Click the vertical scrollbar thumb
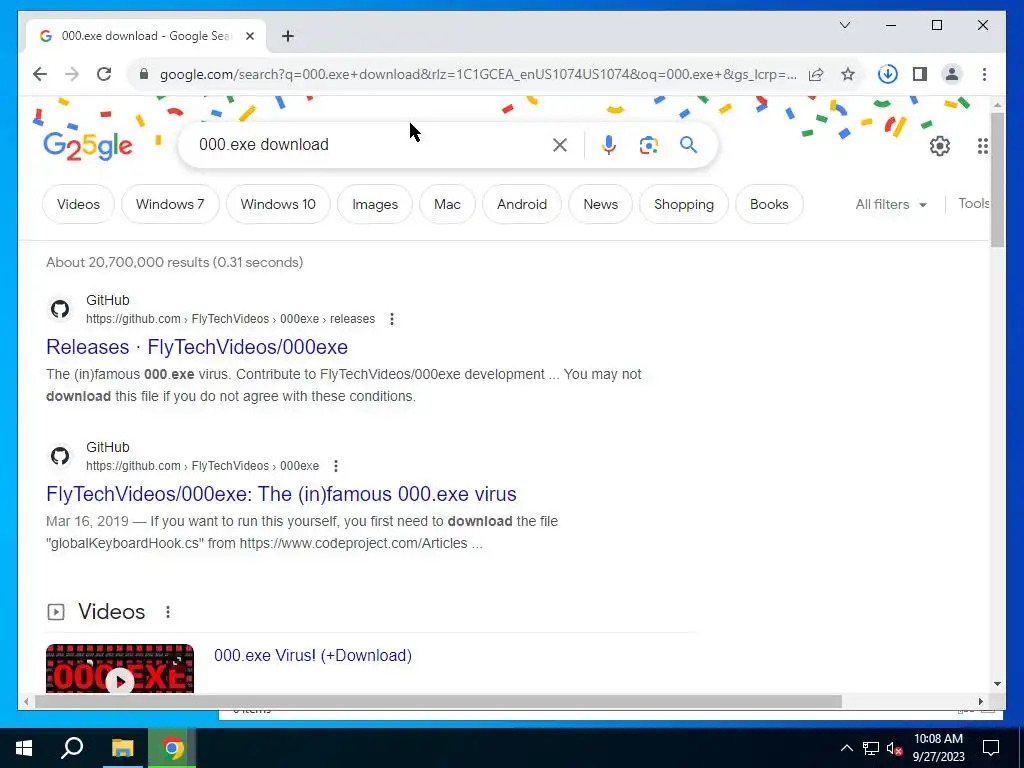Viewport: 1024px width, 768px height. (997, 180)
